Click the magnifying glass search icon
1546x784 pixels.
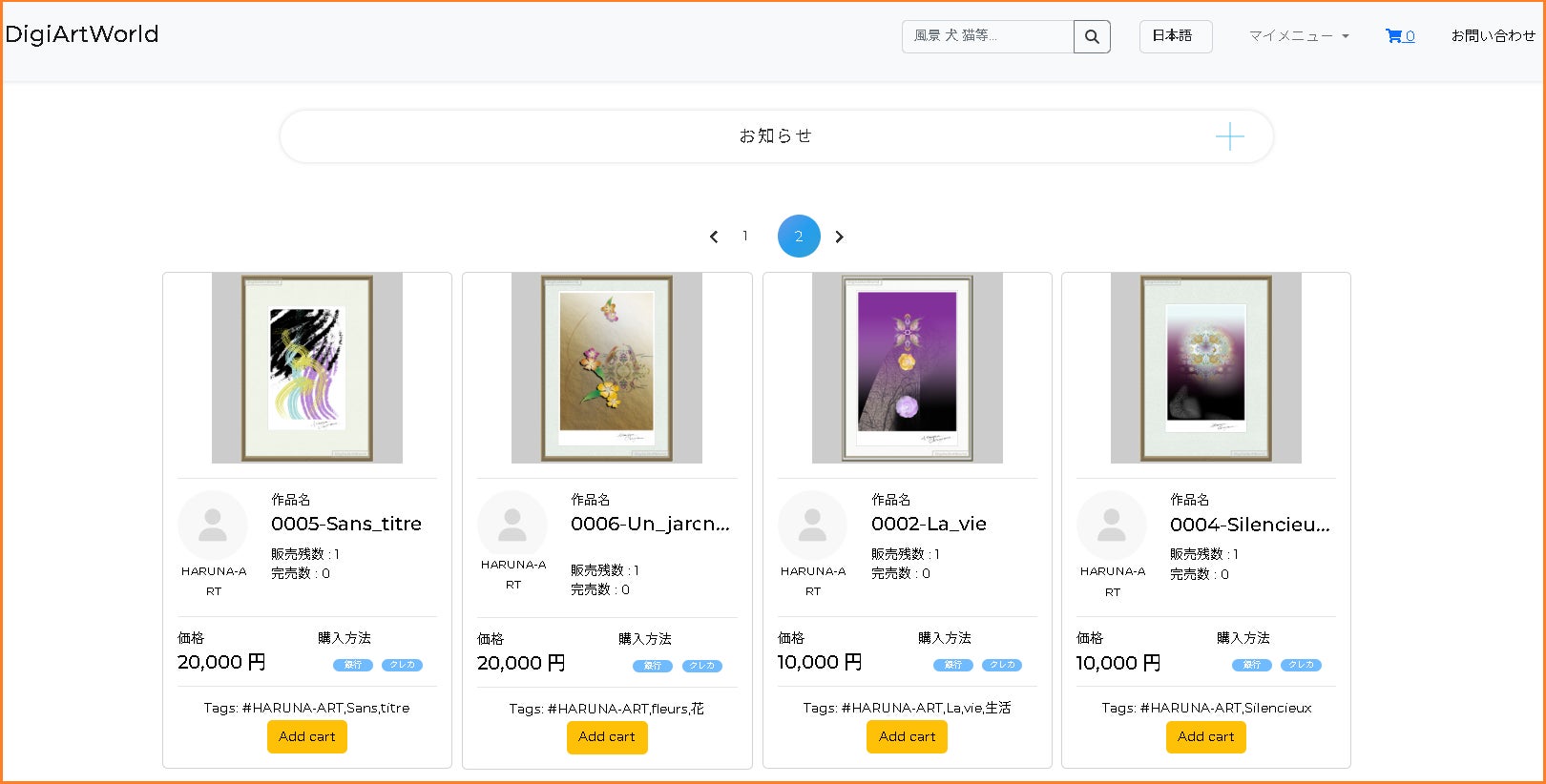tap(1092, 37)
